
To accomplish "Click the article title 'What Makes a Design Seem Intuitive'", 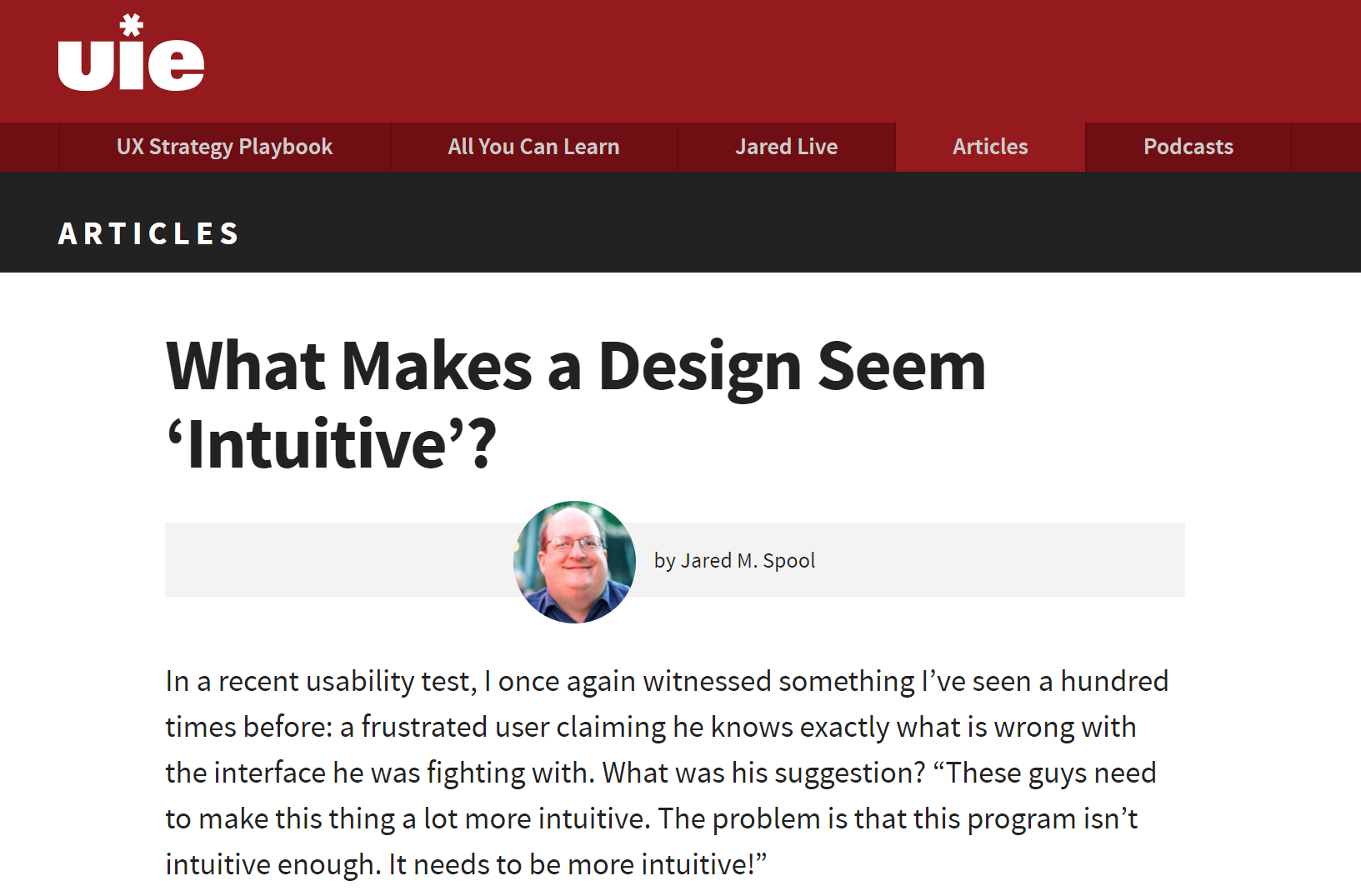I will pyautogui.click(x=576, y=404).
